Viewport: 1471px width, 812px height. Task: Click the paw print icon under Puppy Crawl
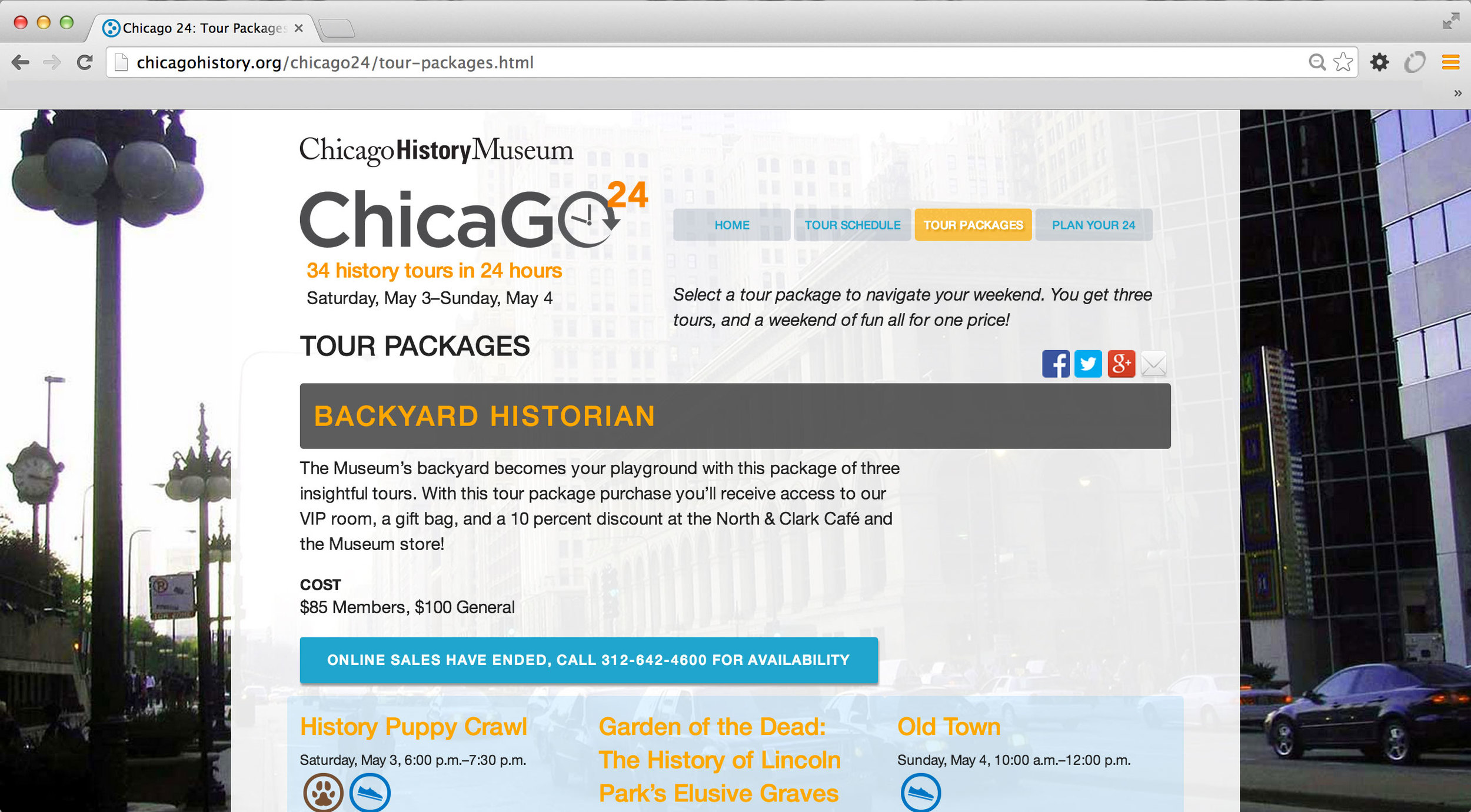click(x=323, y=793)
